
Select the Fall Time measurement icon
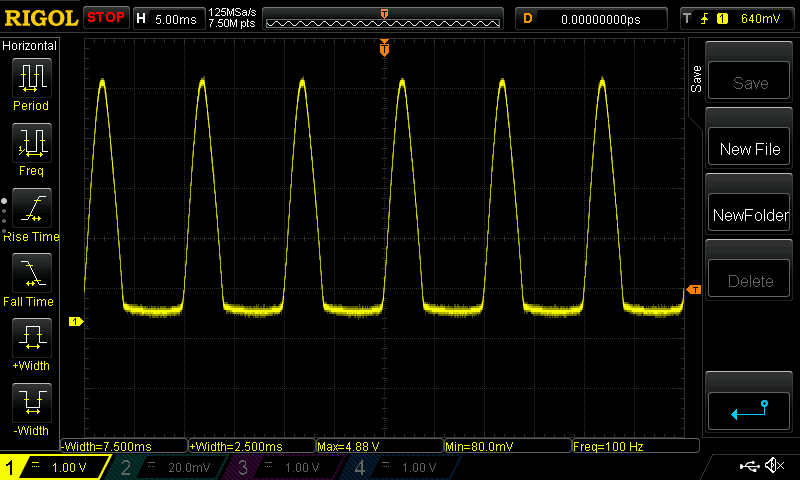pyautogui.click(x=32, y=273)
